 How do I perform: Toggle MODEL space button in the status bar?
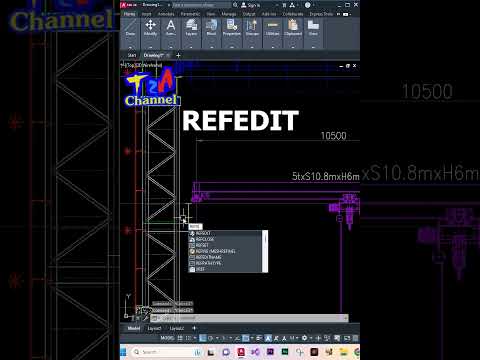pyautogui.click(x=167, y=338)
